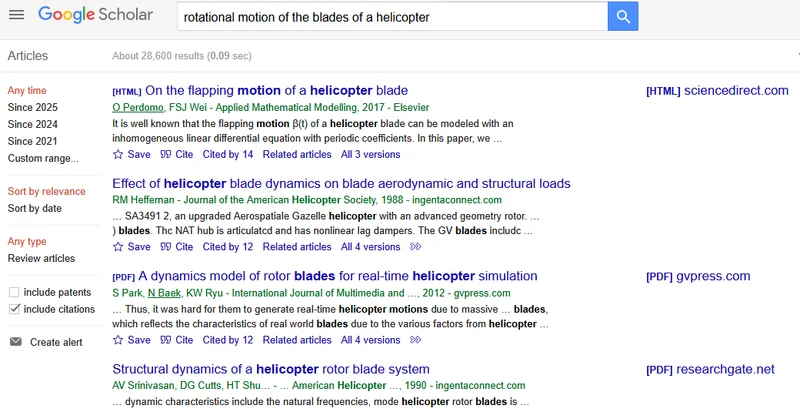Show only Review articles

pos(41,258)
